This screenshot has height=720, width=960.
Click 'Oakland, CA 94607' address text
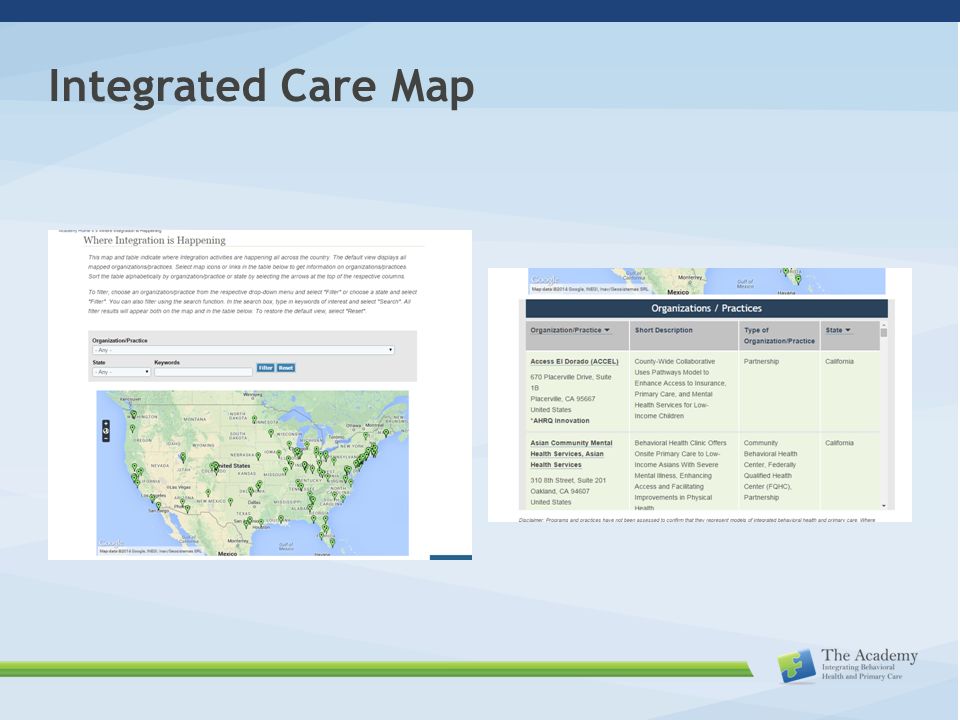click(x=560, y=492)
